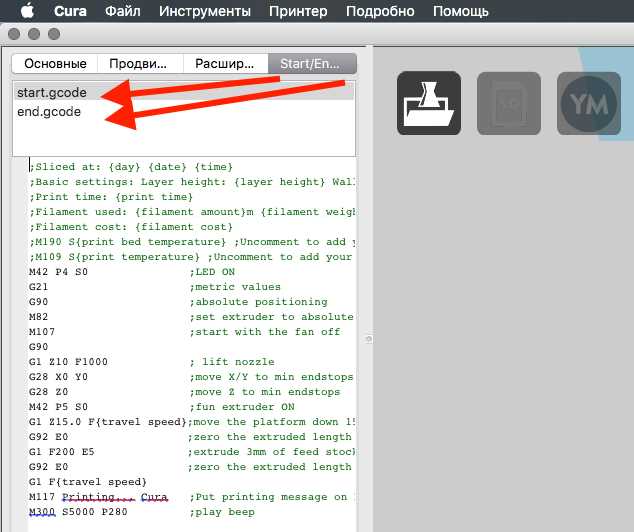The height and width of the screenshot is (532, 634).
Task: Click the 'G1 Z15.0 F{travel speed}' line
Action: tap(192, 422)
